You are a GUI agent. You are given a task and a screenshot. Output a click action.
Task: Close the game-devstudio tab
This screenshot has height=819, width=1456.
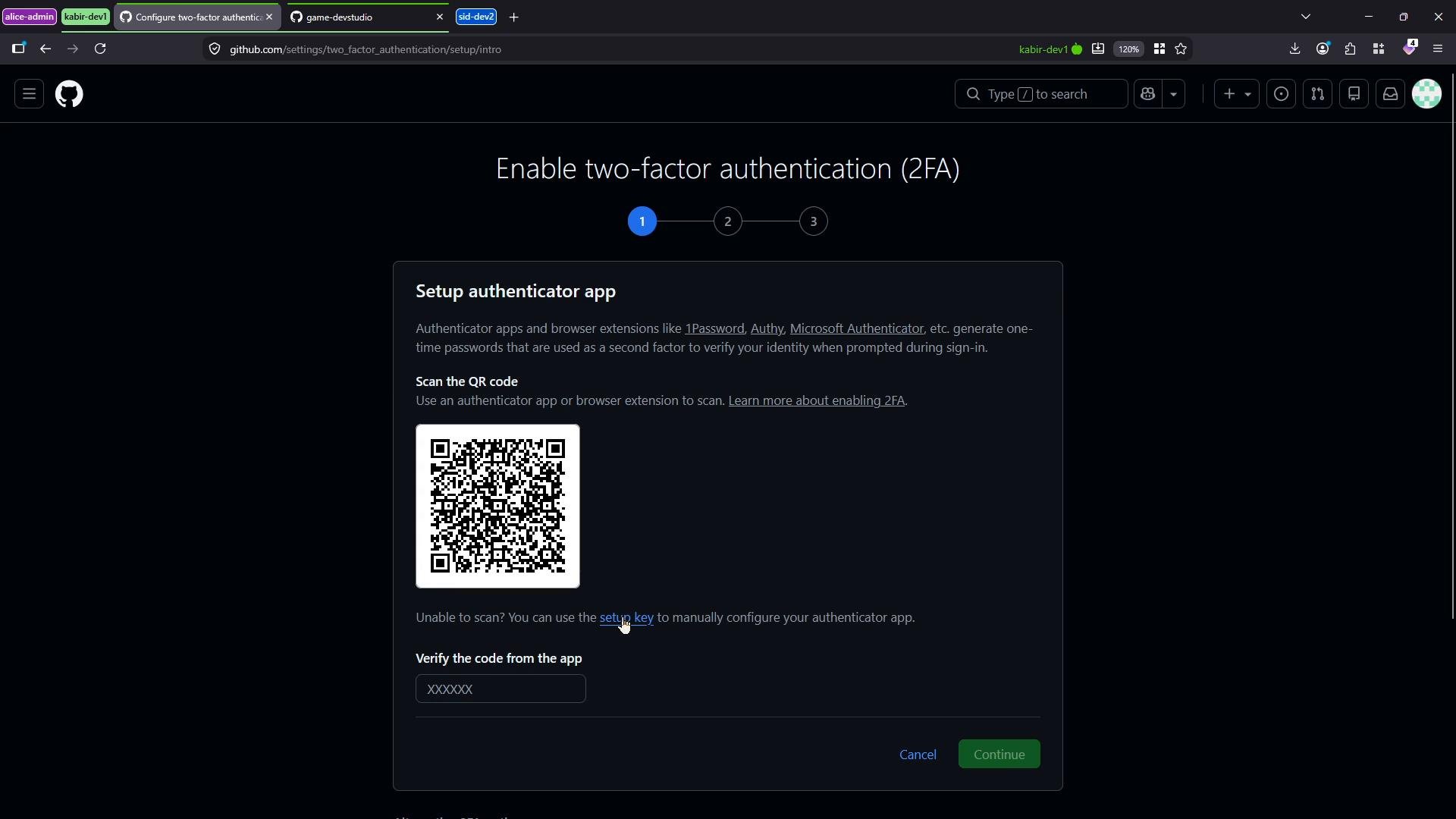pyautogui.click(x=440, y=17)
